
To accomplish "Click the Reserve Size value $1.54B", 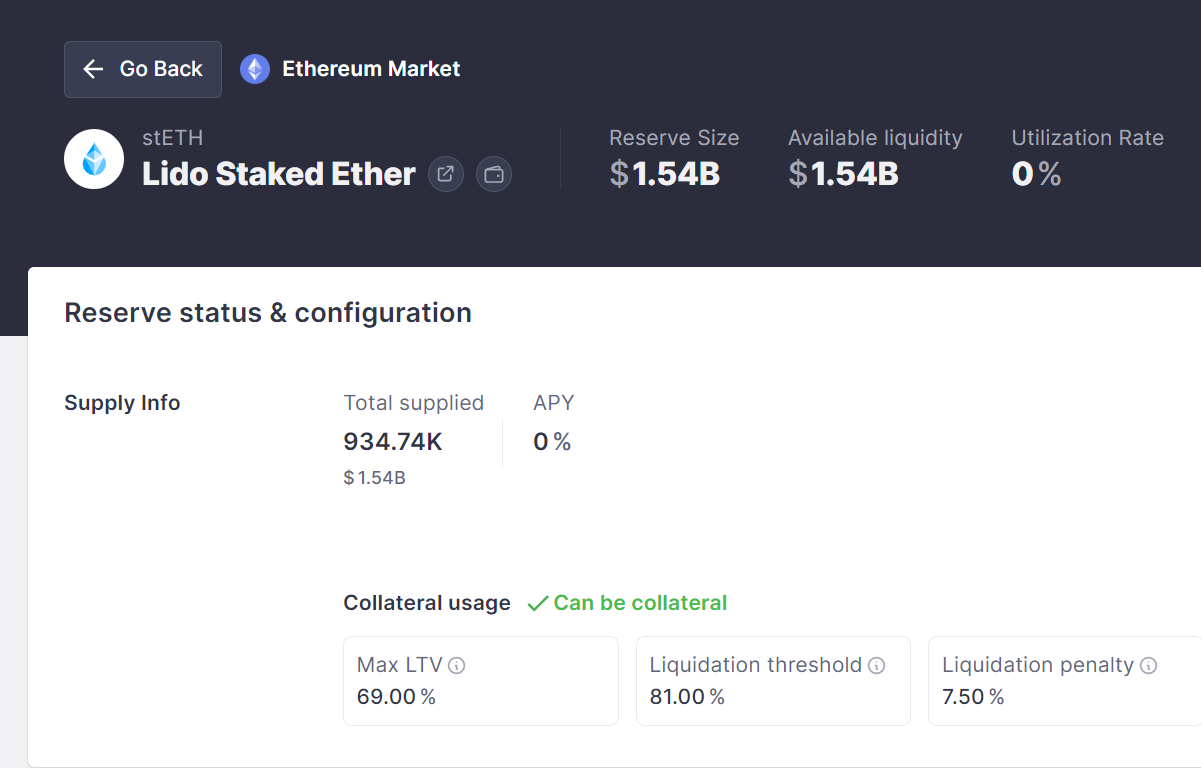I will pos(665,174).
